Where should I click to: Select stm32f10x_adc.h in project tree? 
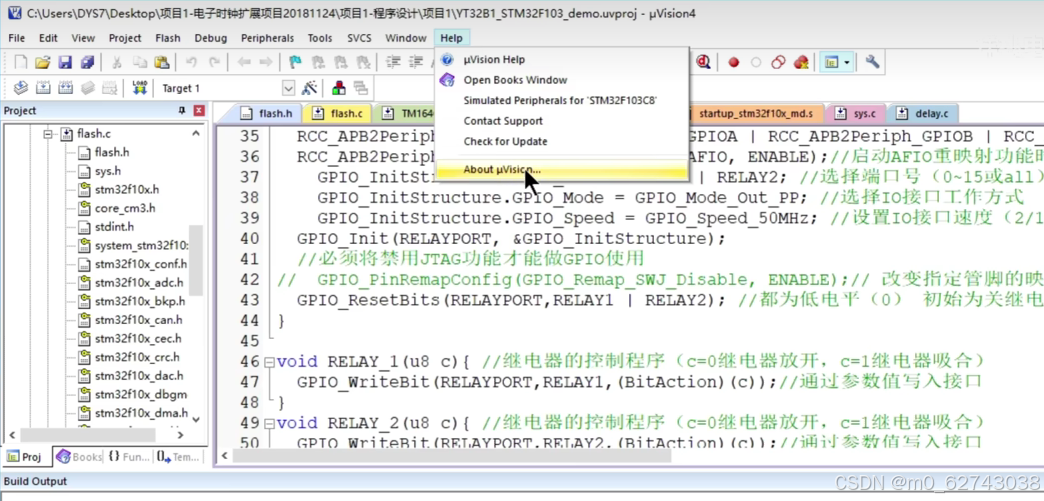pos(138,282)
